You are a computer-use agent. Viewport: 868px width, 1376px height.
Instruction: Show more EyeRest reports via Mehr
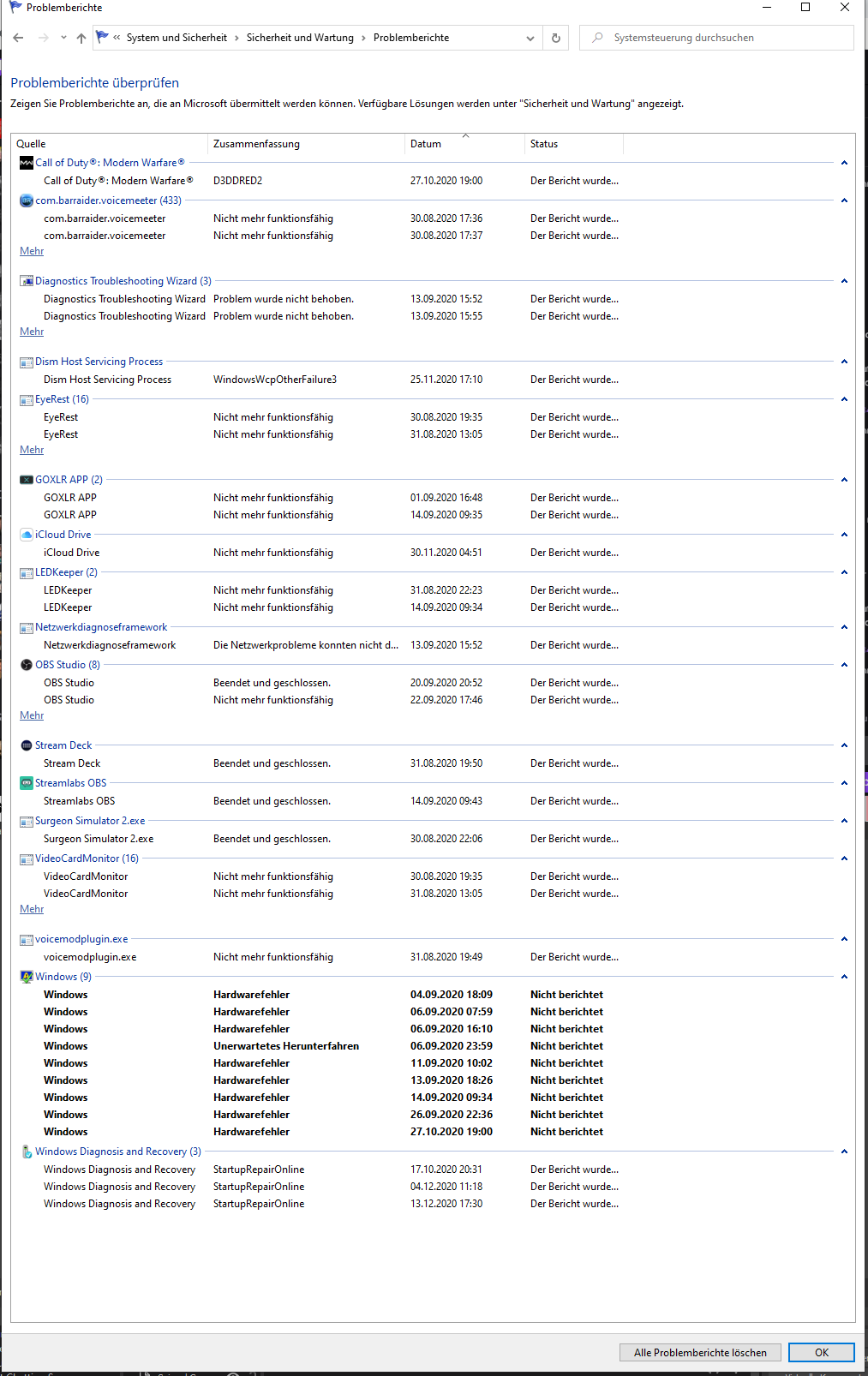(x=32, y=450)
